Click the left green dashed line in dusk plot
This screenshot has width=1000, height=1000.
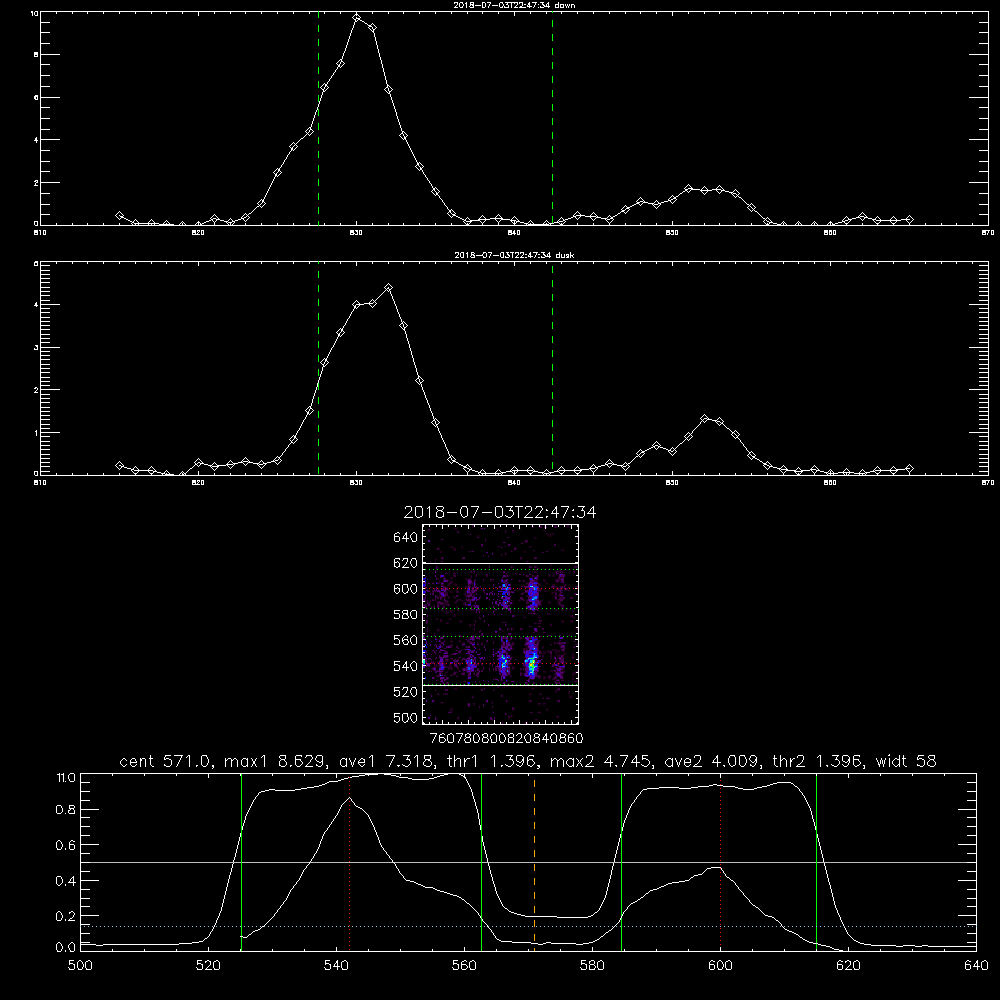[318, 370]
